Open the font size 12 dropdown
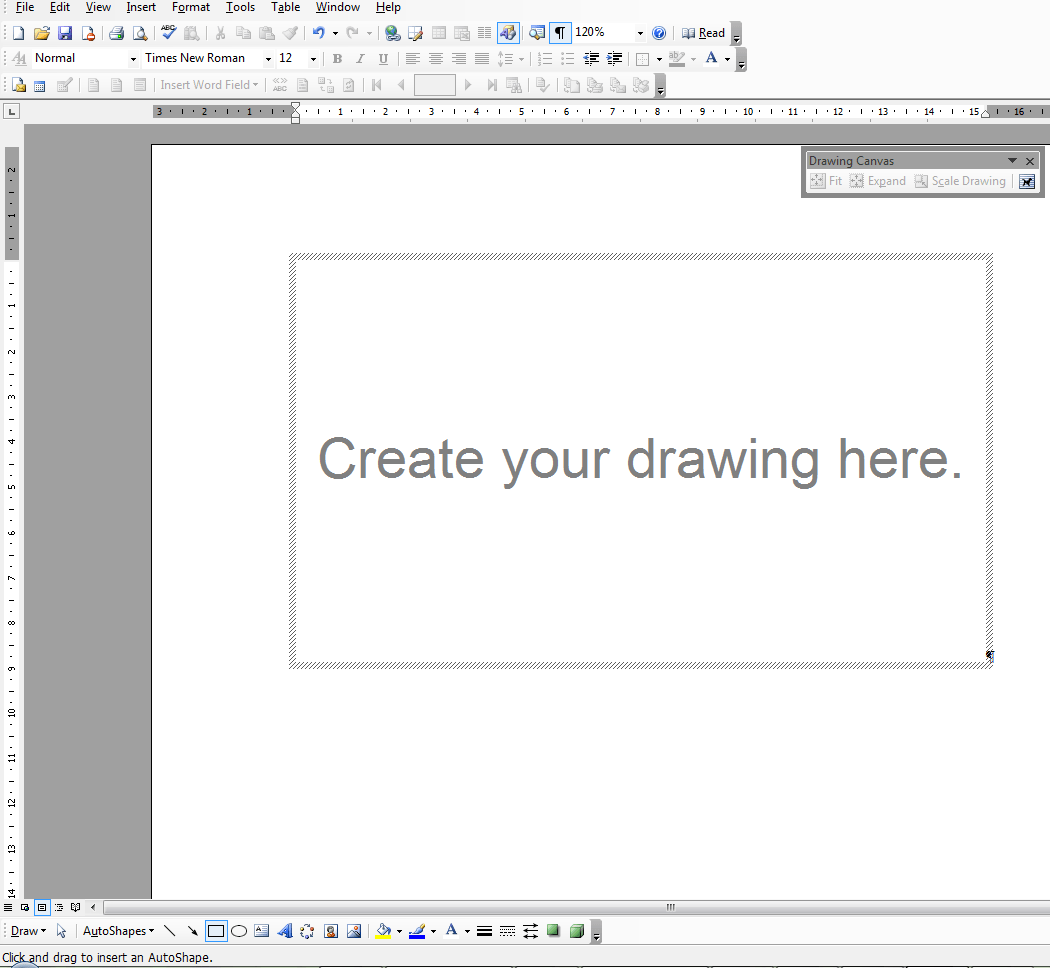The image size is (1050, 968). [x=313, y=59]
